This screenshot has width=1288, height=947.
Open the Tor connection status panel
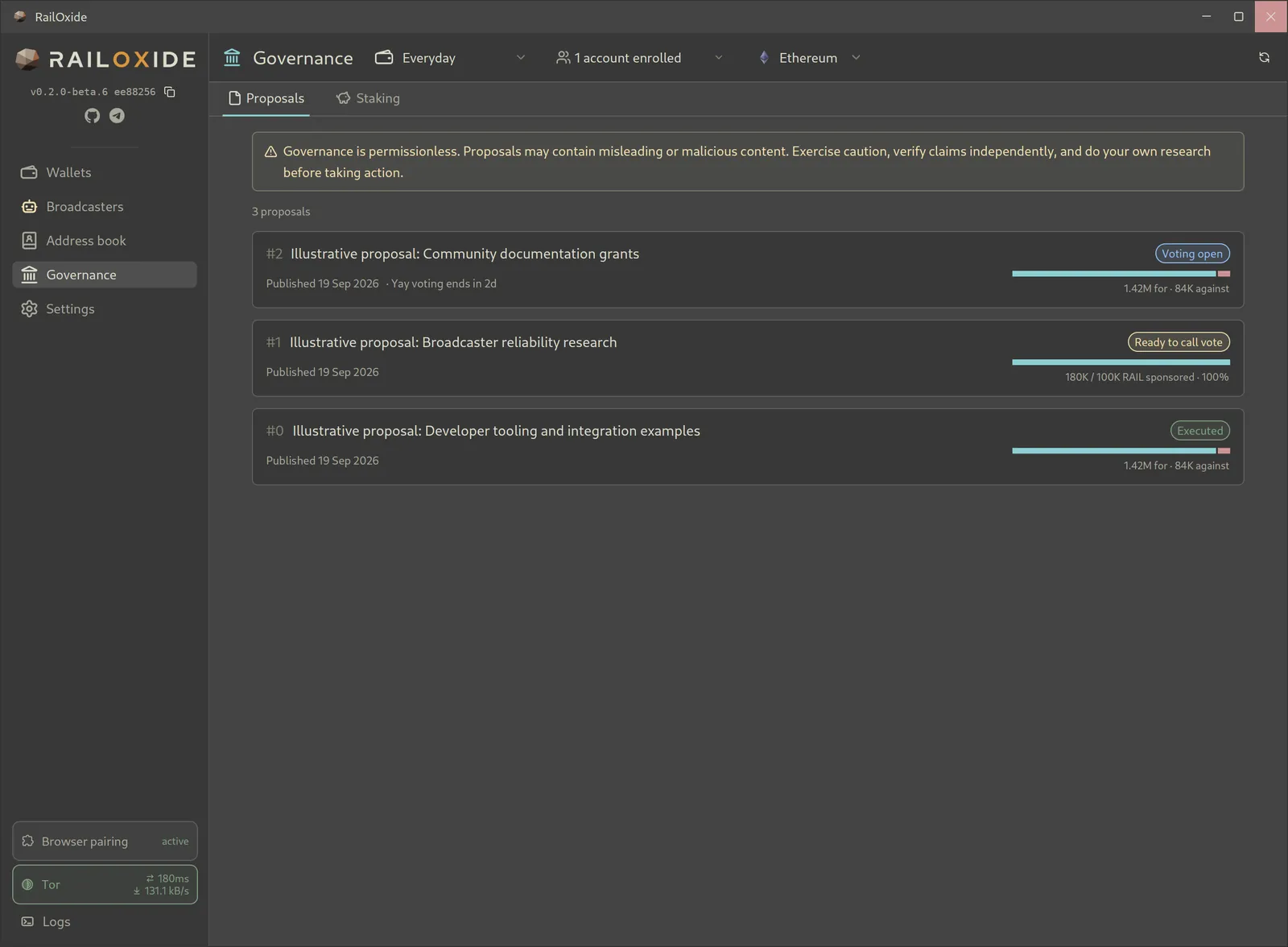click(105, 884)
